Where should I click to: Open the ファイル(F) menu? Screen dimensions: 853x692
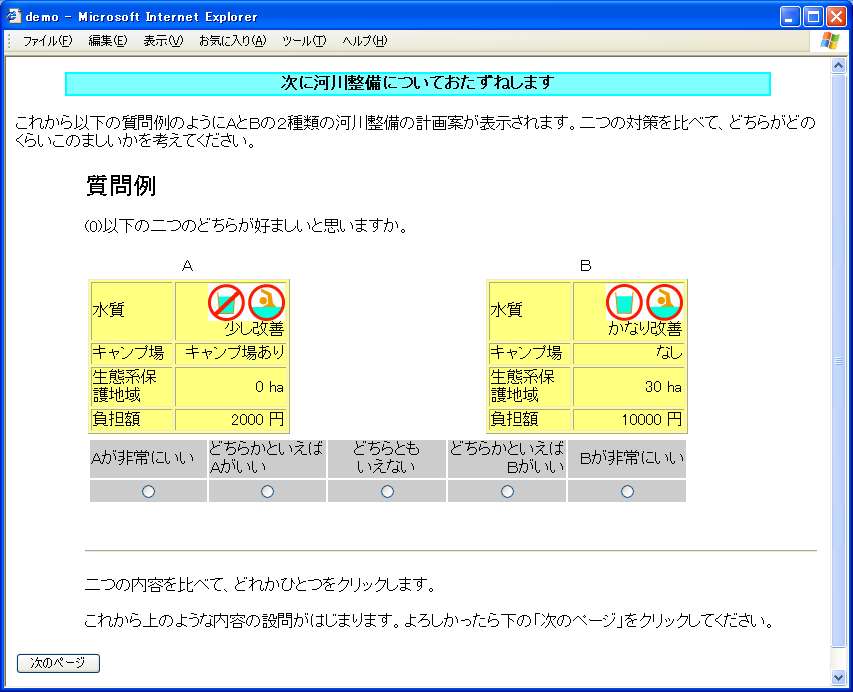click(47, 41)
